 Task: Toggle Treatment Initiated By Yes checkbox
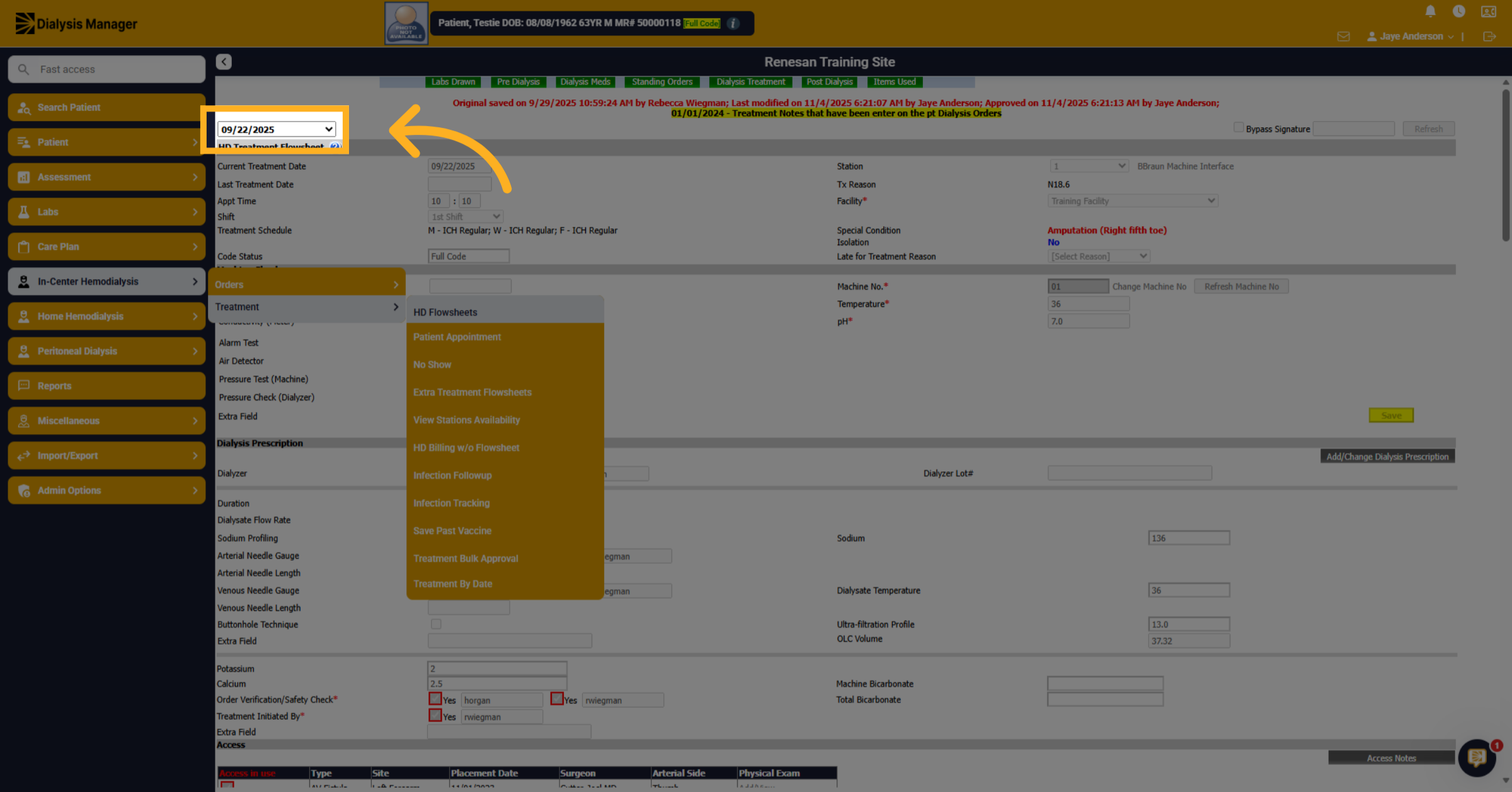(435, 715)
